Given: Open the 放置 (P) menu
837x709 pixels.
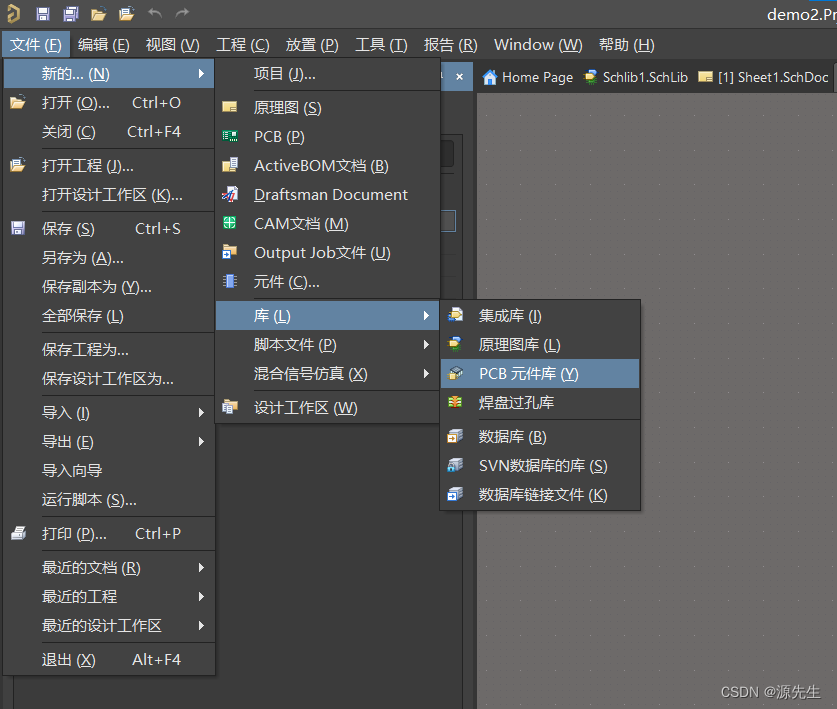Looking at the screenshot, I should [x=312, y=44].
